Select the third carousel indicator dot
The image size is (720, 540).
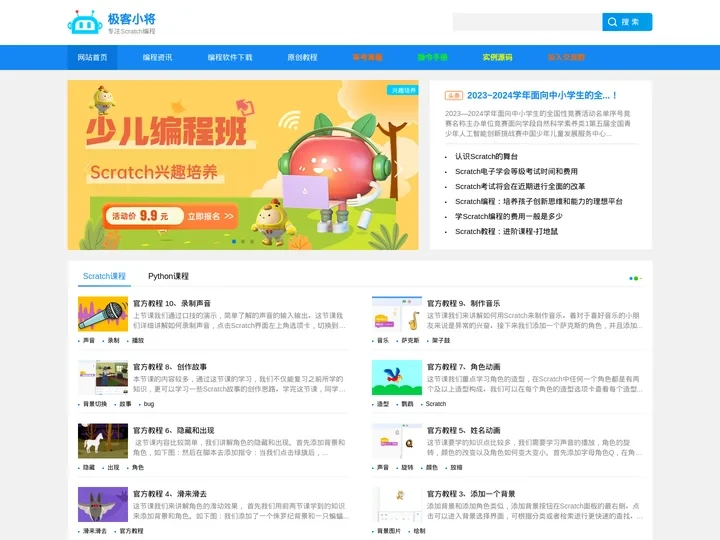pyautogui.click(x=252, y=242)
